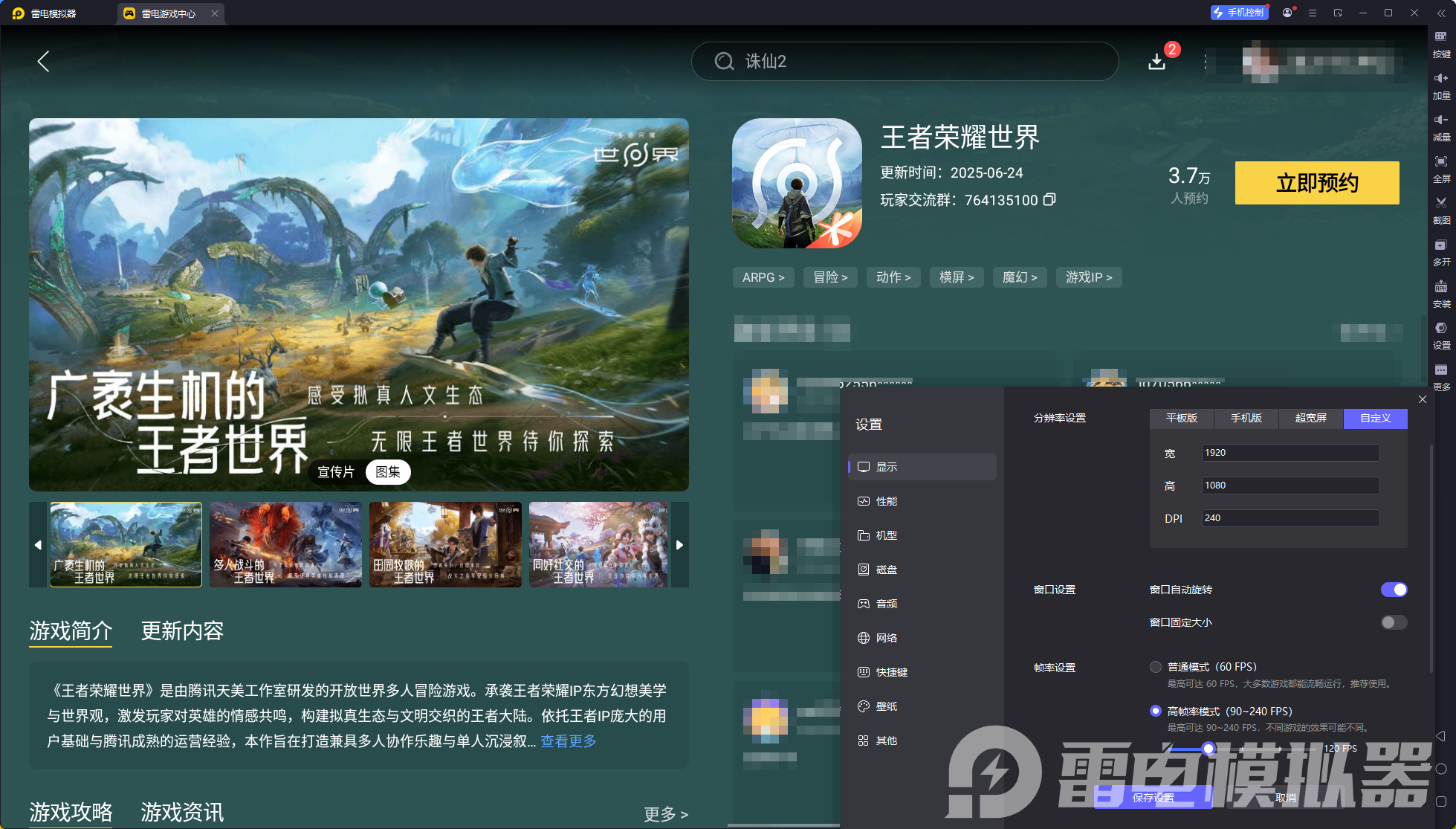The width and height of the screenshot is (1456, 829).
Task: Enable 窗口固定大小 toggle
Action: (1394, 622)
